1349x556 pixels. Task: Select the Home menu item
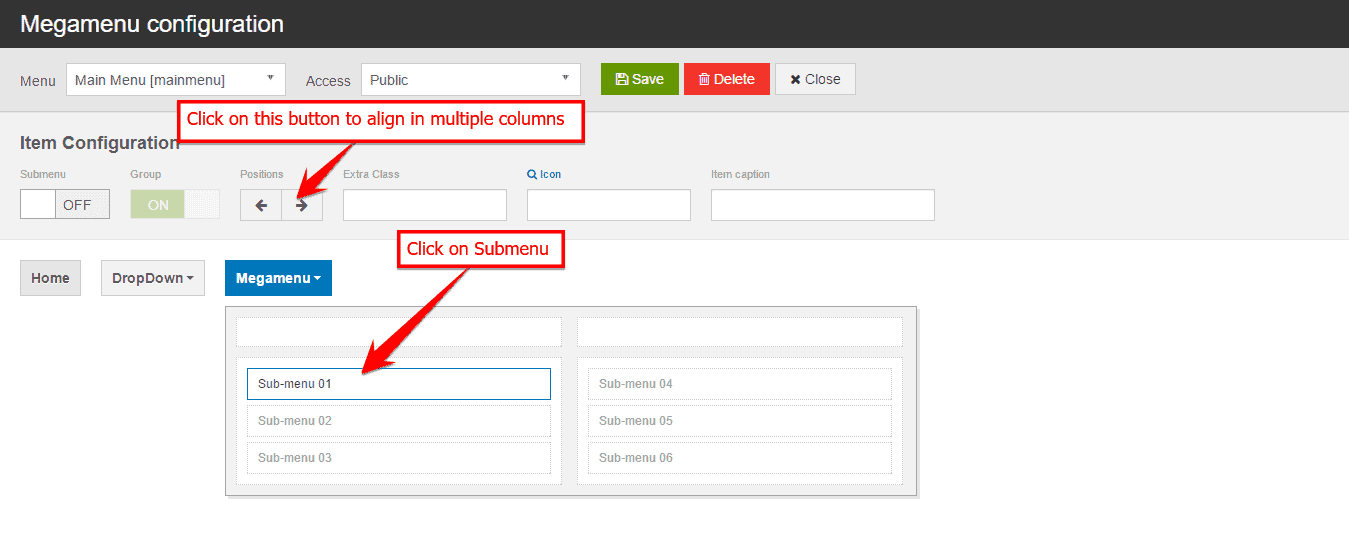(x=50, y=278)
